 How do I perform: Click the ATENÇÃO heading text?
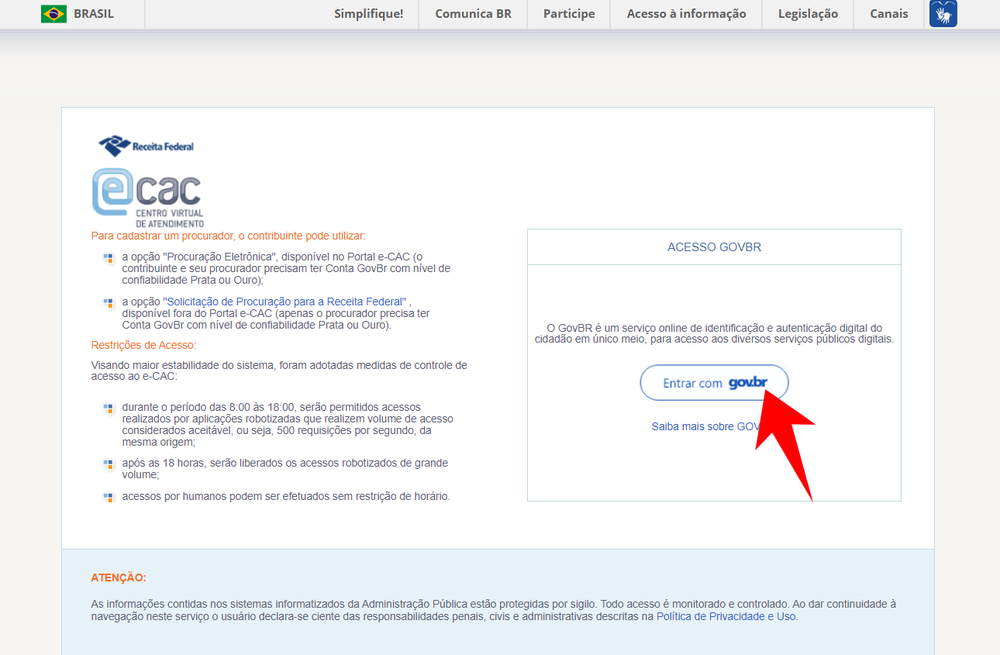tap(119, 577)
